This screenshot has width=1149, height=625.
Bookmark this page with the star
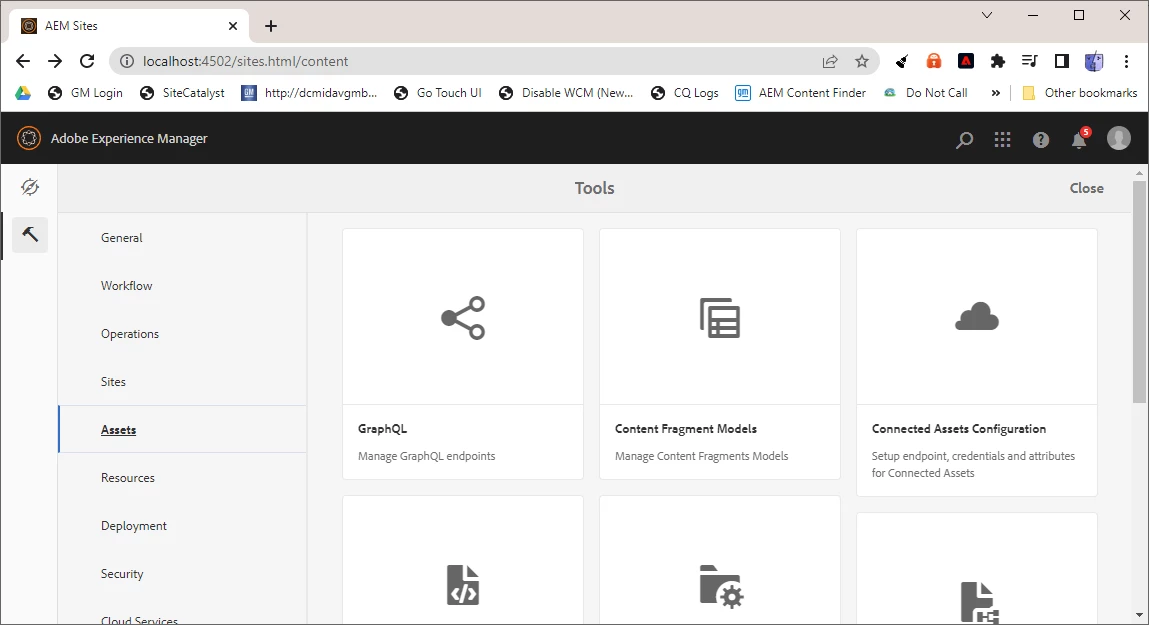862,62
